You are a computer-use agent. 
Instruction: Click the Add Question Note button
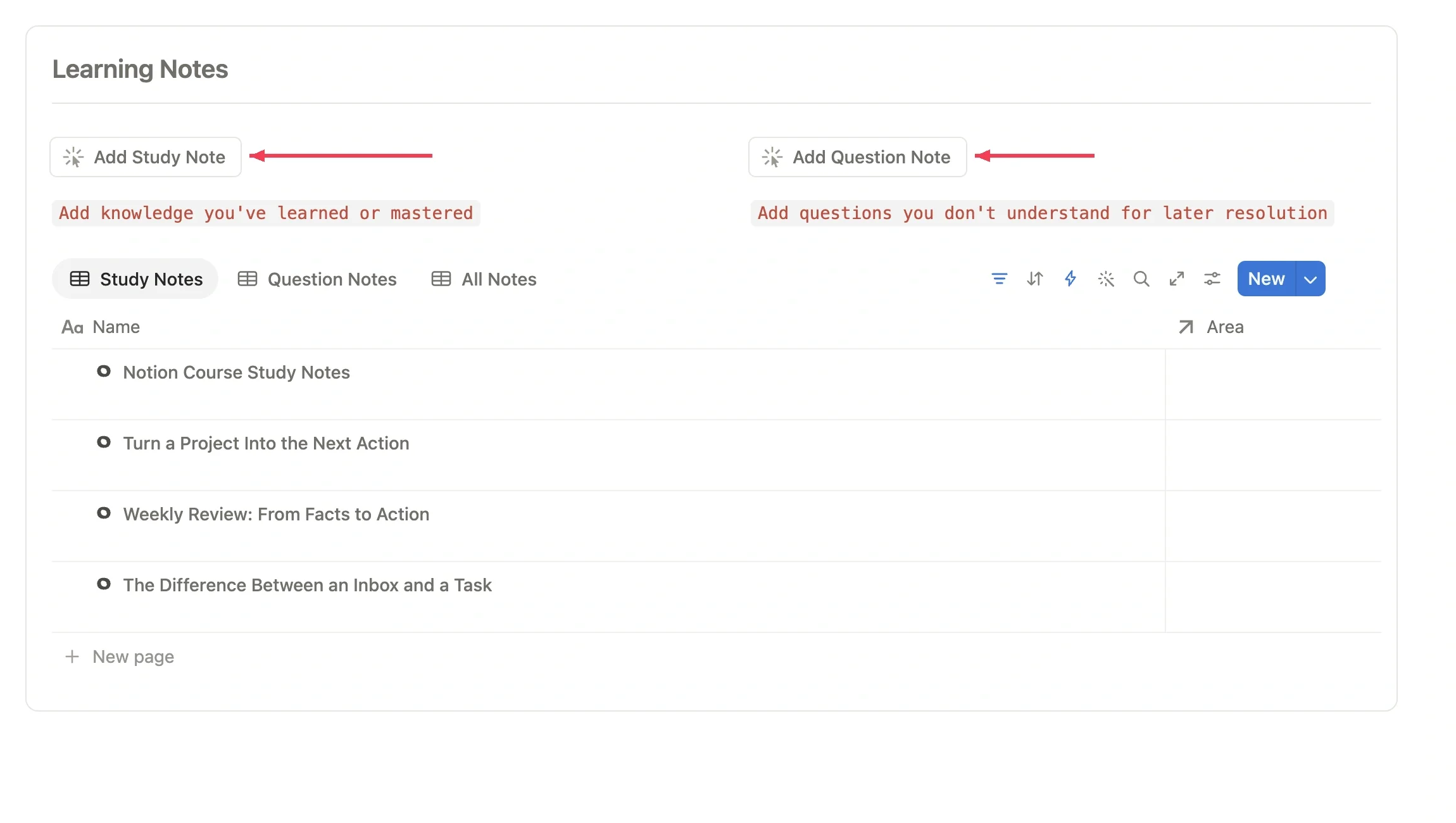[x=858, y=157]
